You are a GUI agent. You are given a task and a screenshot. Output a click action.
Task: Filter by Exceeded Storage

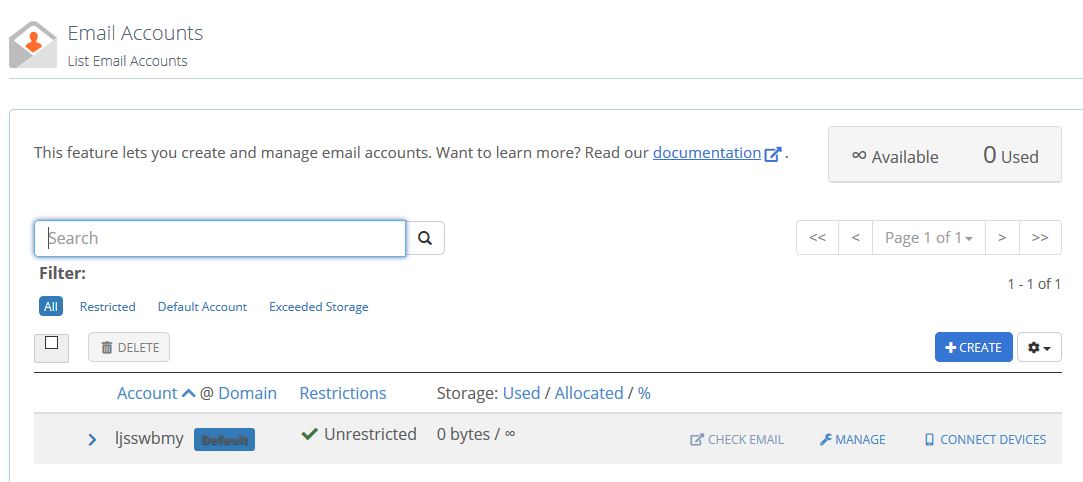coord(318,307)
